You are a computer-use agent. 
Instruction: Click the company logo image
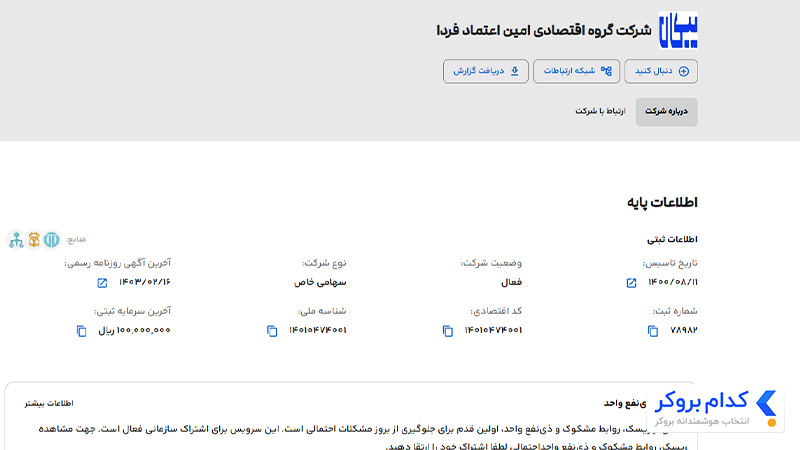click(678, 30)
